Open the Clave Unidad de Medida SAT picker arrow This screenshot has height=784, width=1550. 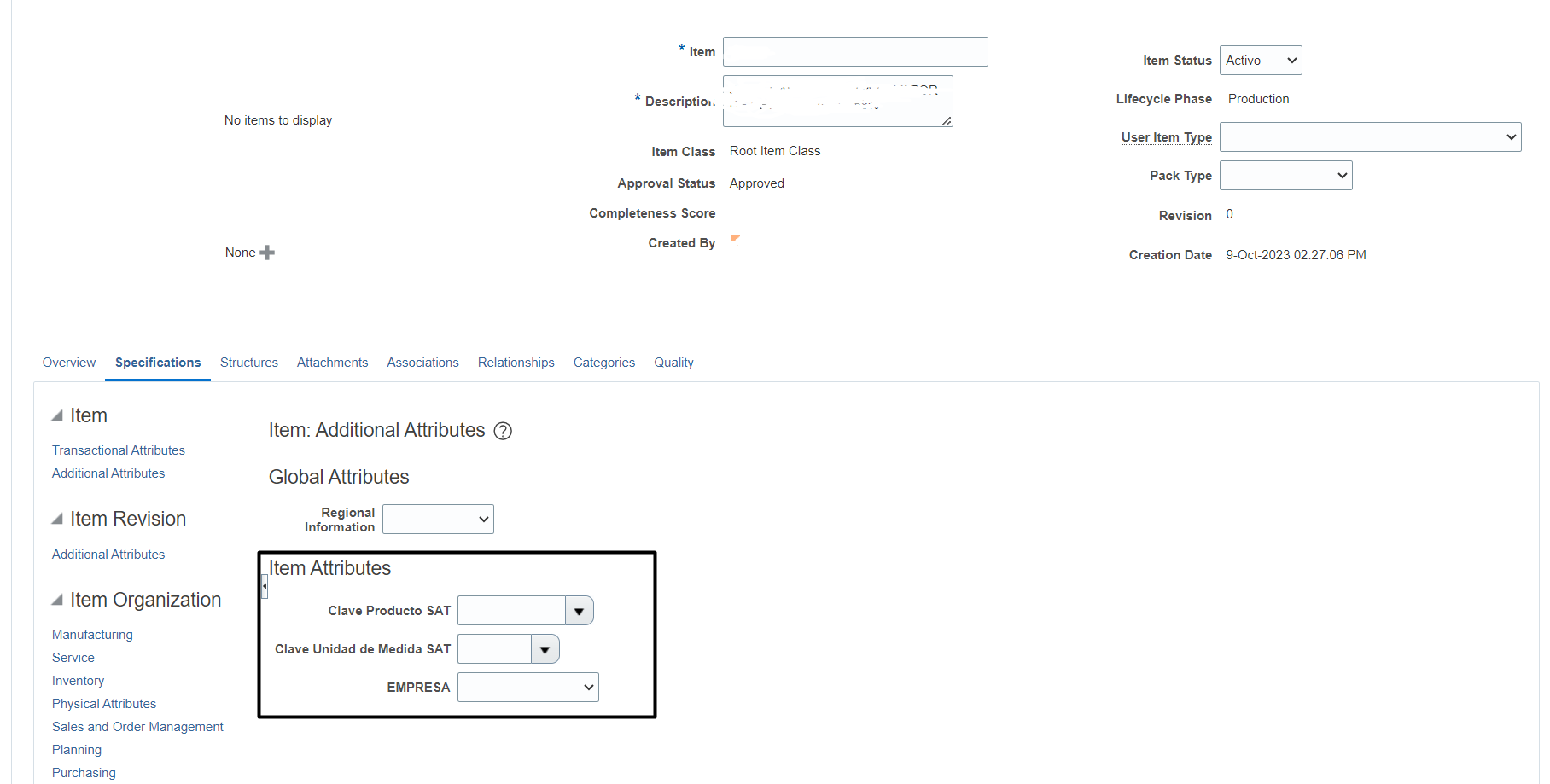tap(545, 648)
